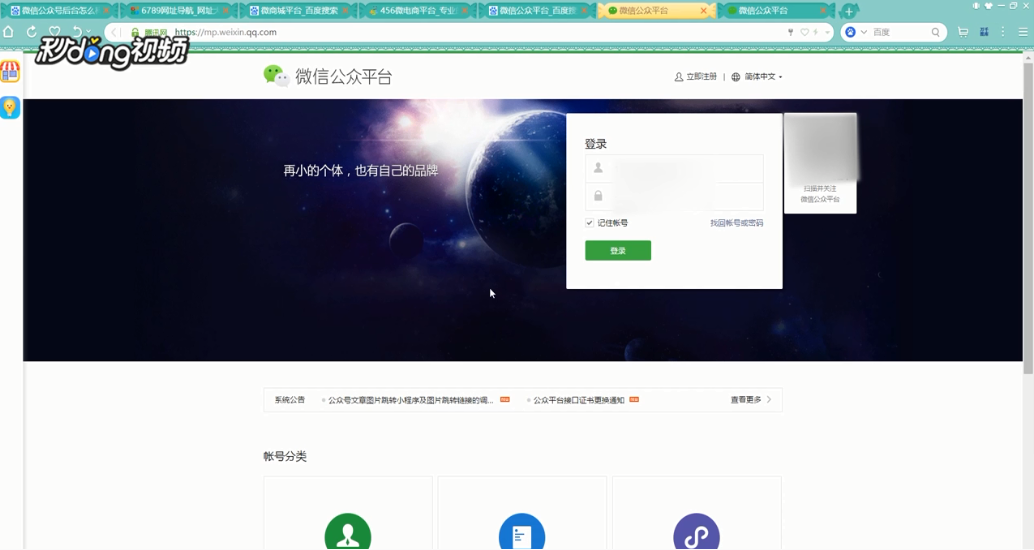Click the green 登录 button
The width and height of the screenshot is (1034, 550).
618,251
